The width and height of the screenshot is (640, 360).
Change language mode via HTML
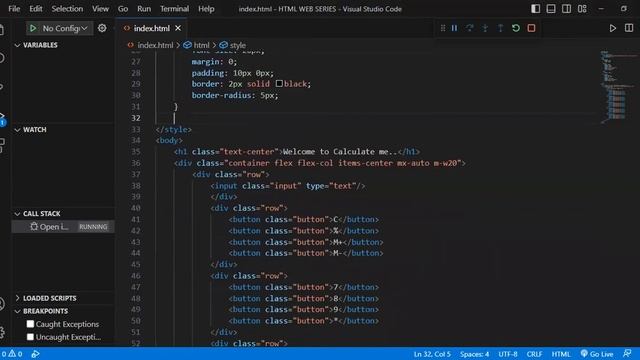point(561,354)
